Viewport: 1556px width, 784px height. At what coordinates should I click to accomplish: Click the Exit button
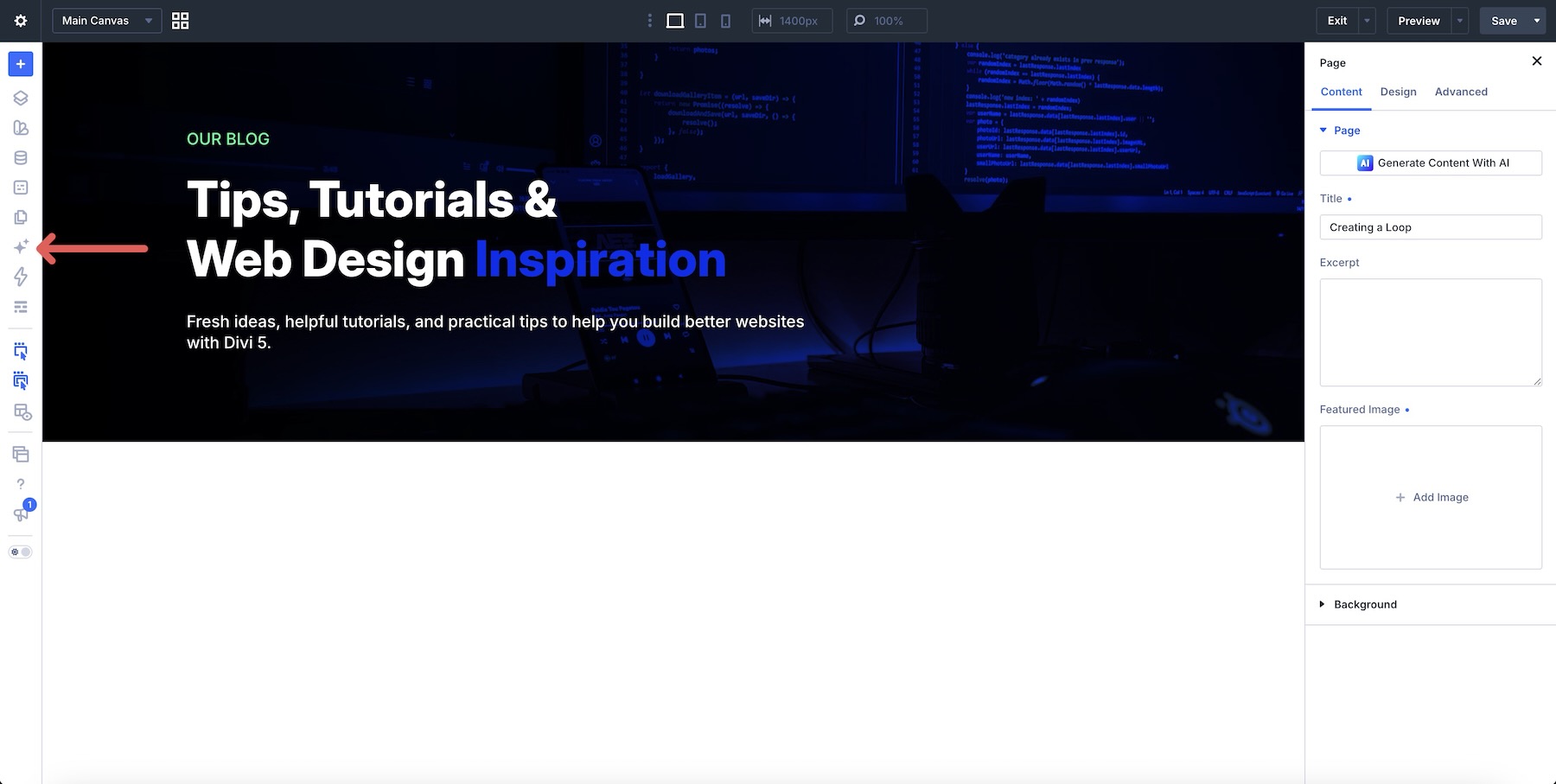click(x=1337, y=21)
